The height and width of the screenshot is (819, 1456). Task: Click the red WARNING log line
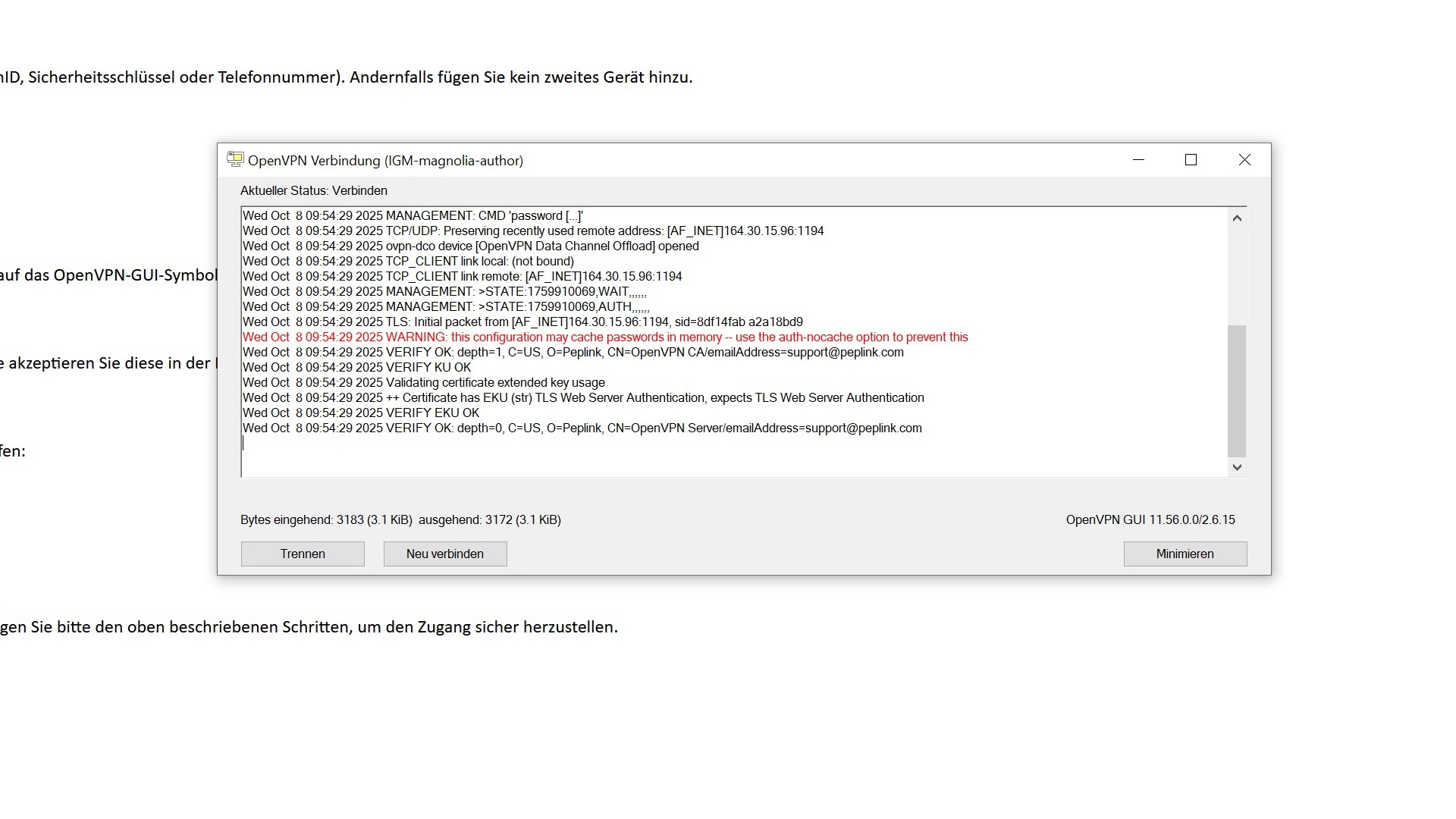pos(604,337)
